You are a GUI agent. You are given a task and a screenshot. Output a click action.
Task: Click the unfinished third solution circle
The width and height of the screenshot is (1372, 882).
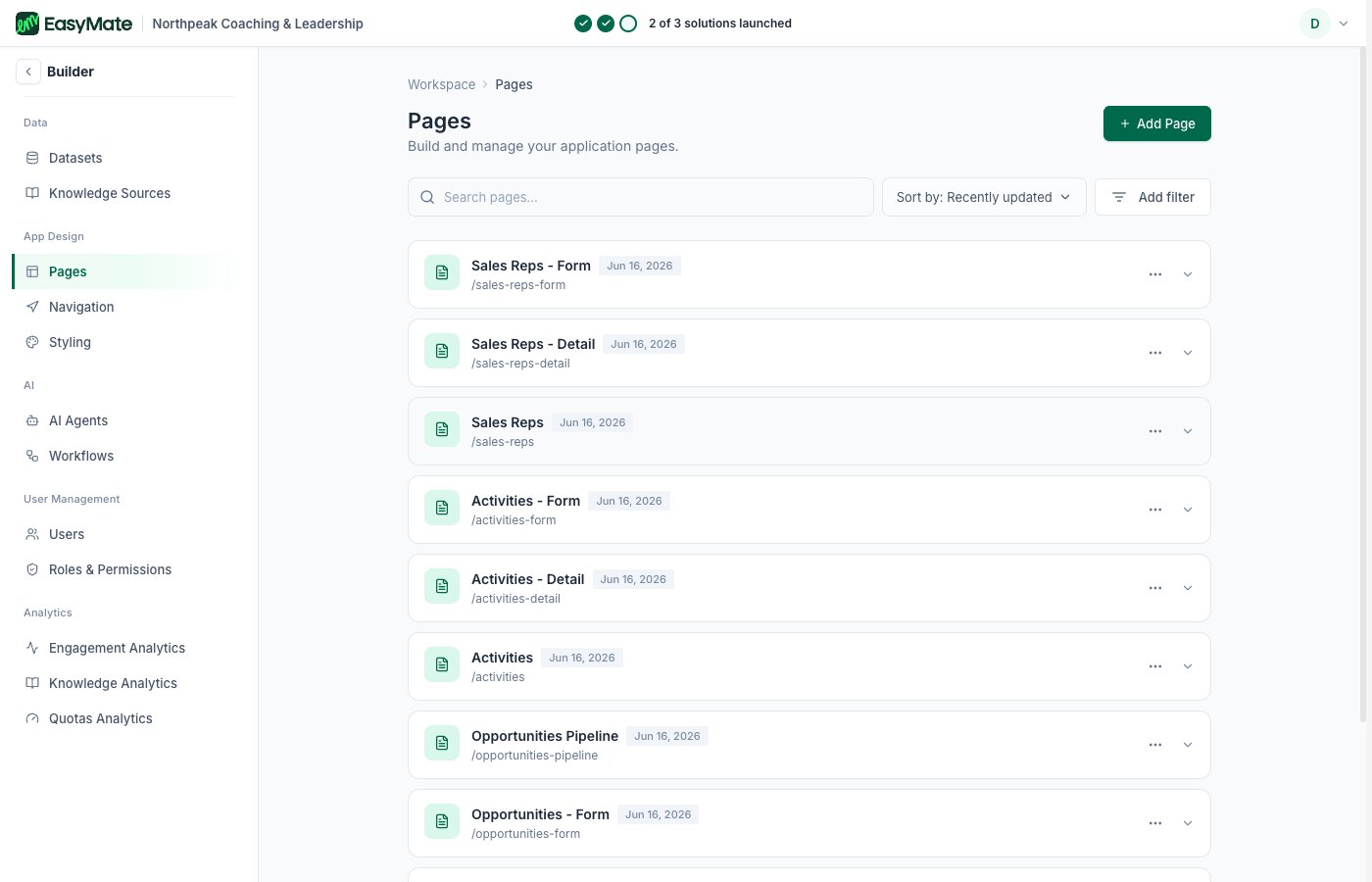pos(629,24)
